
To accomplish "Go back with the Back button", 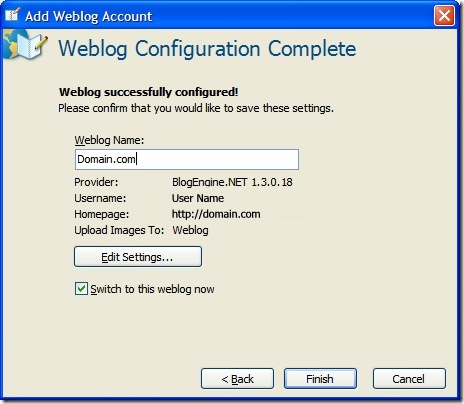I will click(237, 379).
